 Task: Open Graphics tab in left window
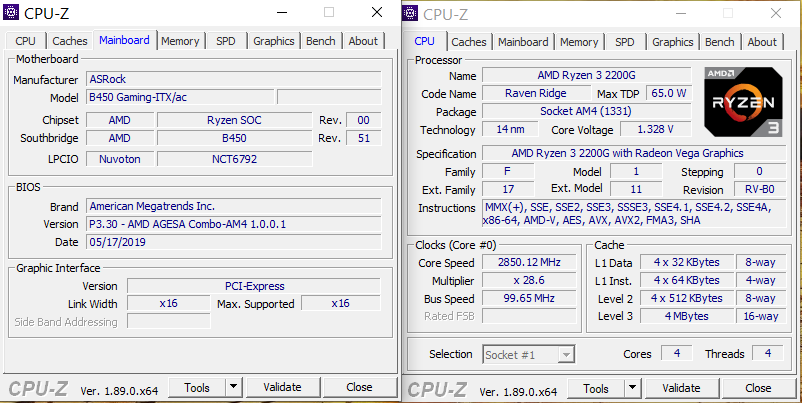coord(274,41)
